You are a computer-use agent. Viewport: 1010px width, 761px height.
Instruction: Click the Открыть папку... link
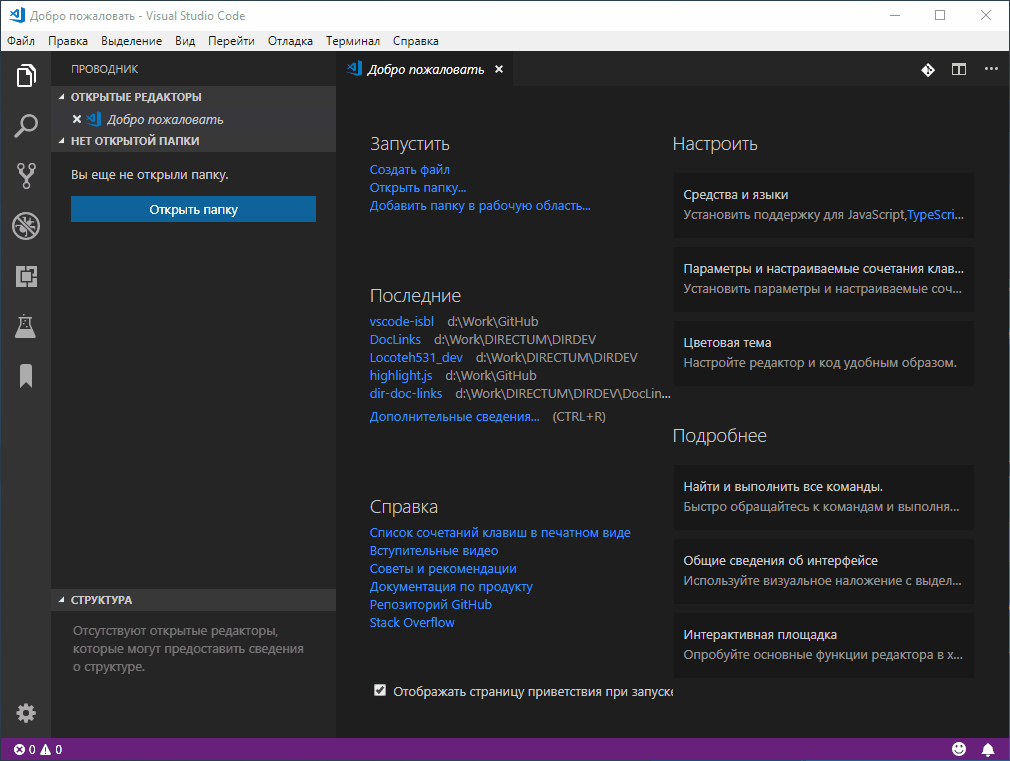[x=418, y=188]
